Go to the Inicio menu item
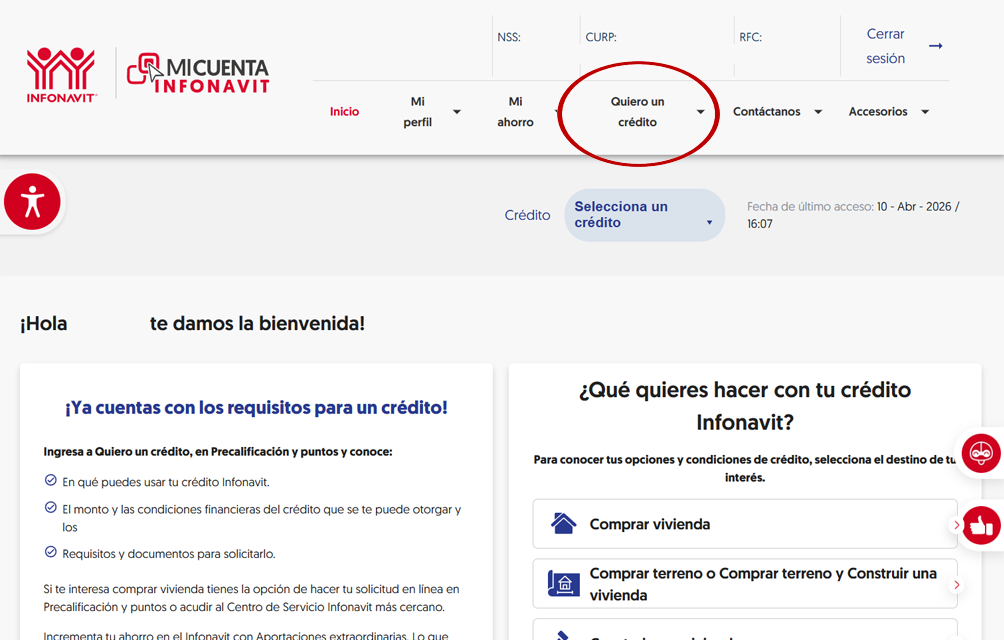 point(344,112)
